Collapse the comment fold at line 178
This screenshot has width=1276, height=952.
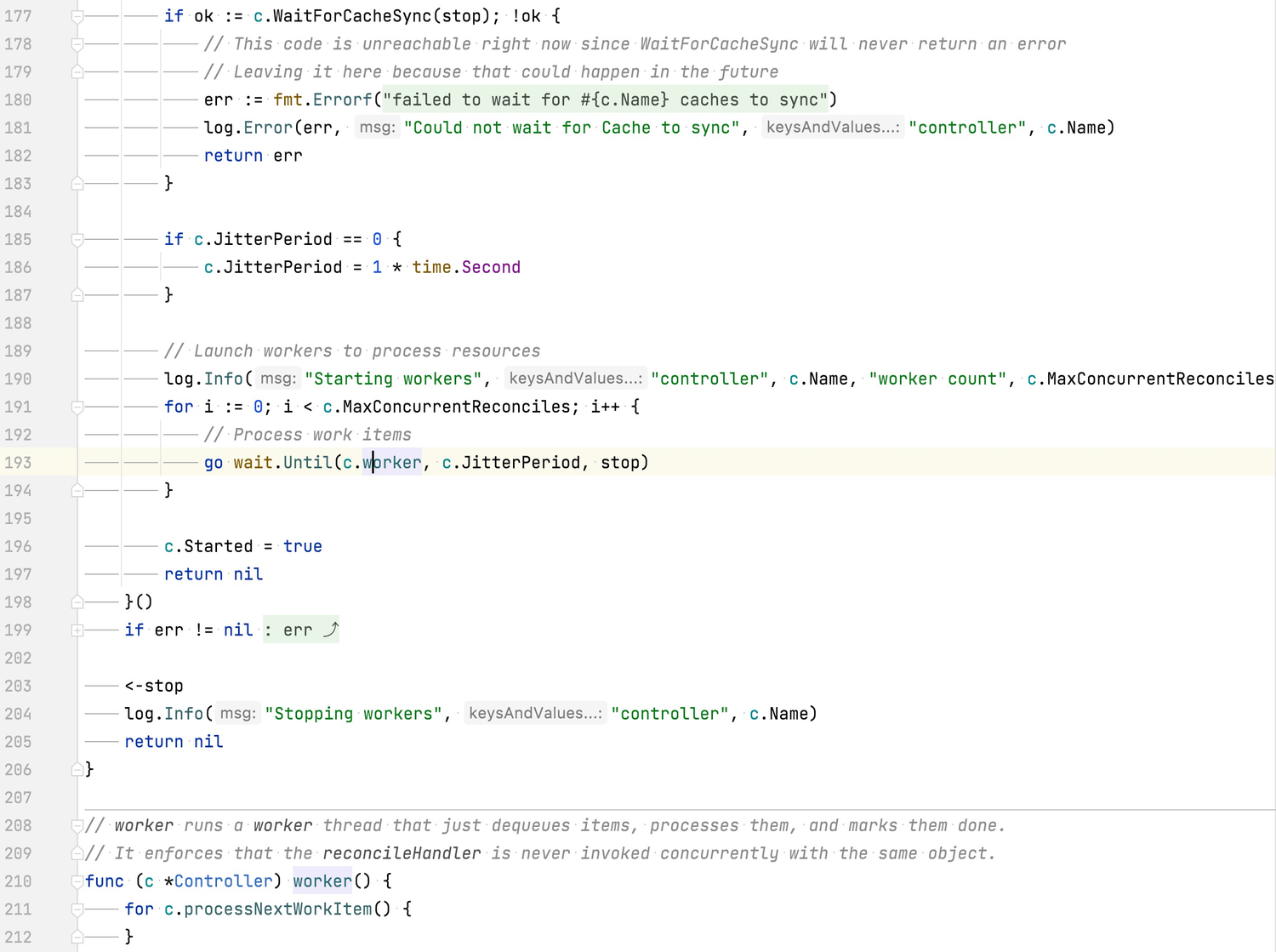click(x=77, y=44)
